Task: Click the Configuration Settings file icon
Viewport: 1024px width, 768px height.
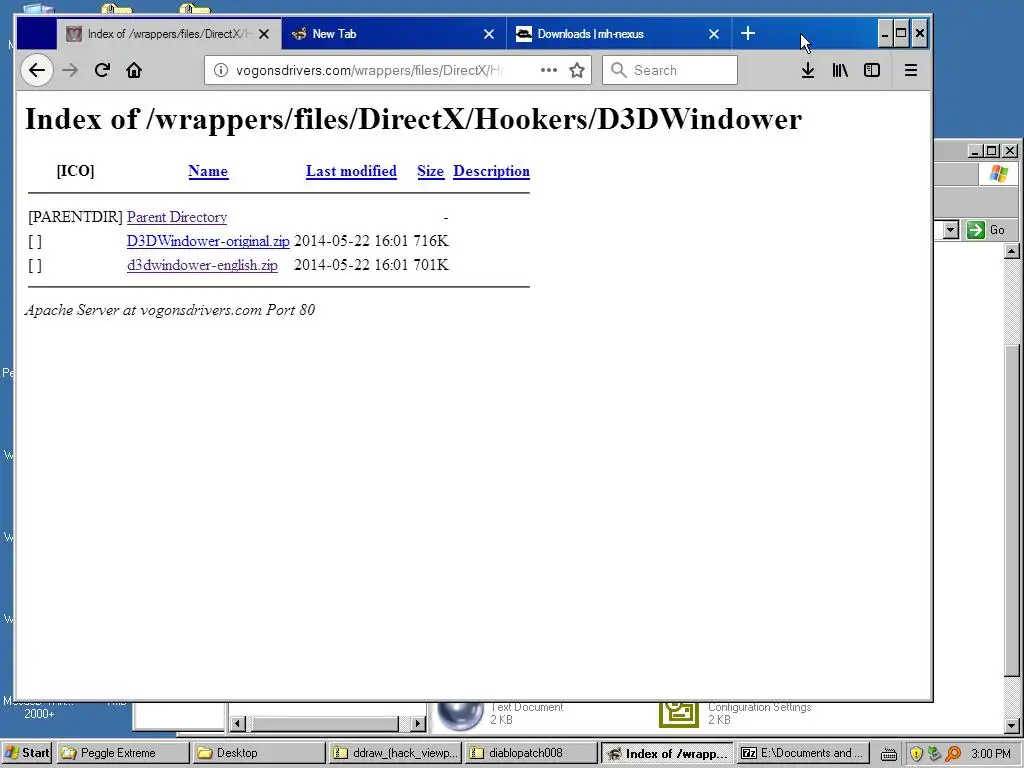Action: coord(679,713)
